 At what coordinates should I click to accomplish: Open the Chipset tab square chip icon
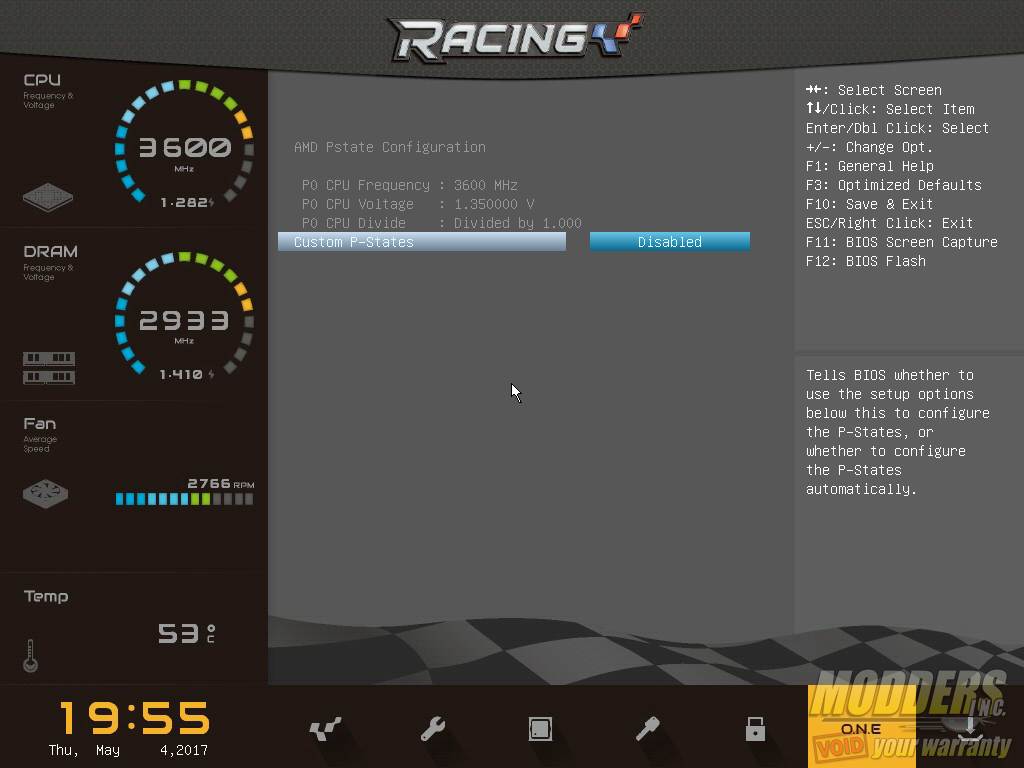540,729
